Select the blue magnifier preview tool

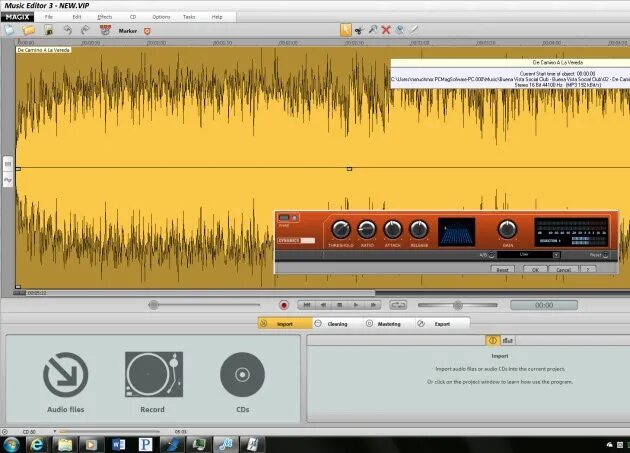point(400,30)
